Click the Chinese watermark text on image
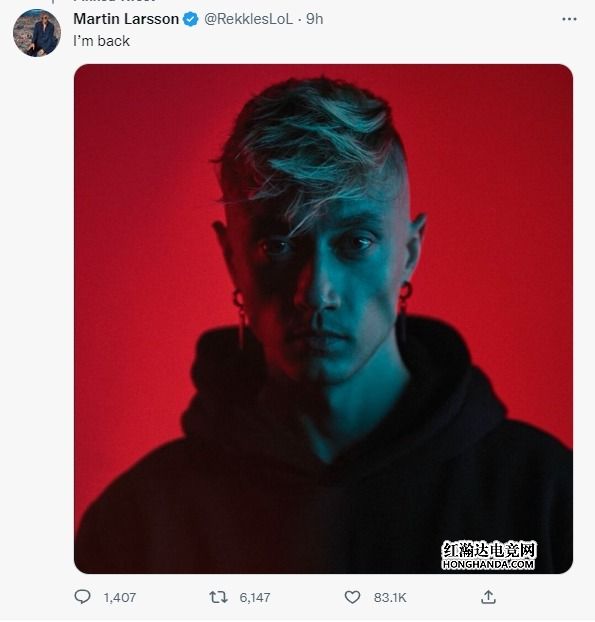 (489, 550)
